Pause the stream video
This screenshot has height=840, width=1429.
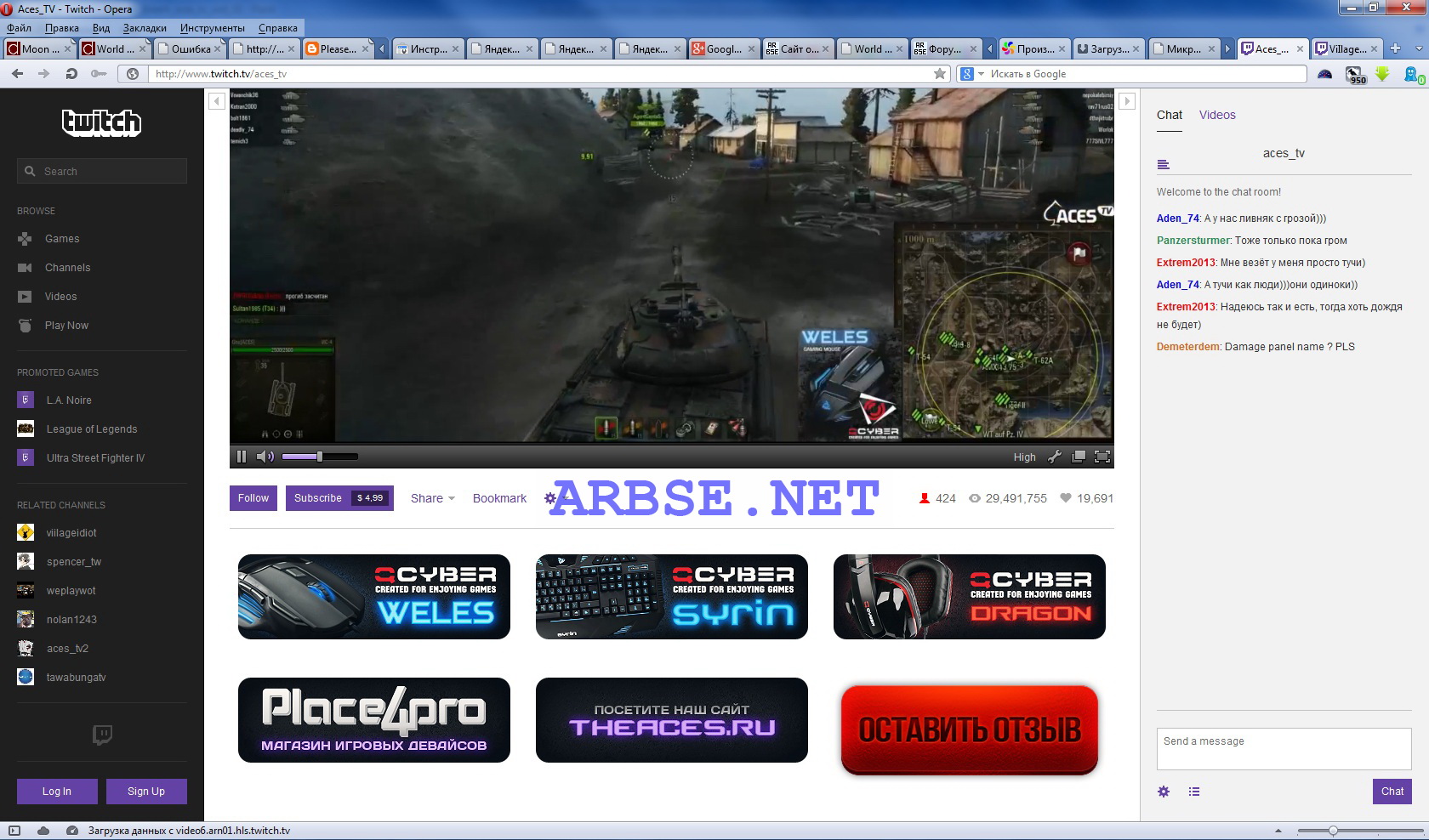click(242, 457)
